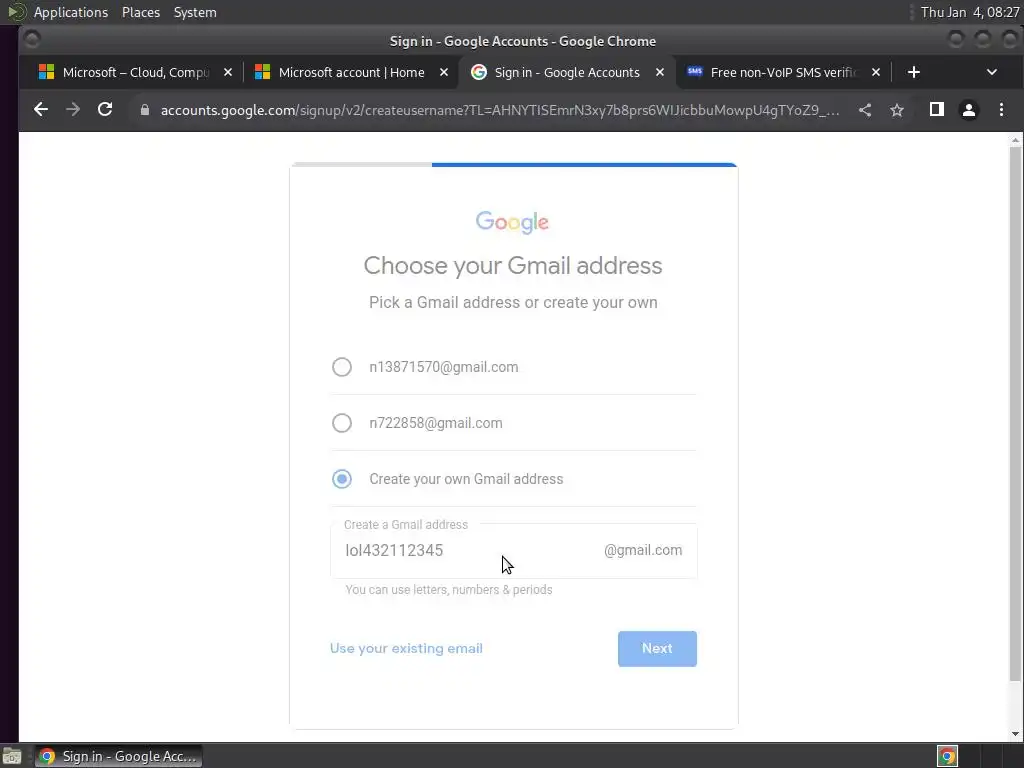The height and width of the screenshot is (768, 1024).
Task: Click 'You can use letters, numbers & periods'
Action: point(449,590)
